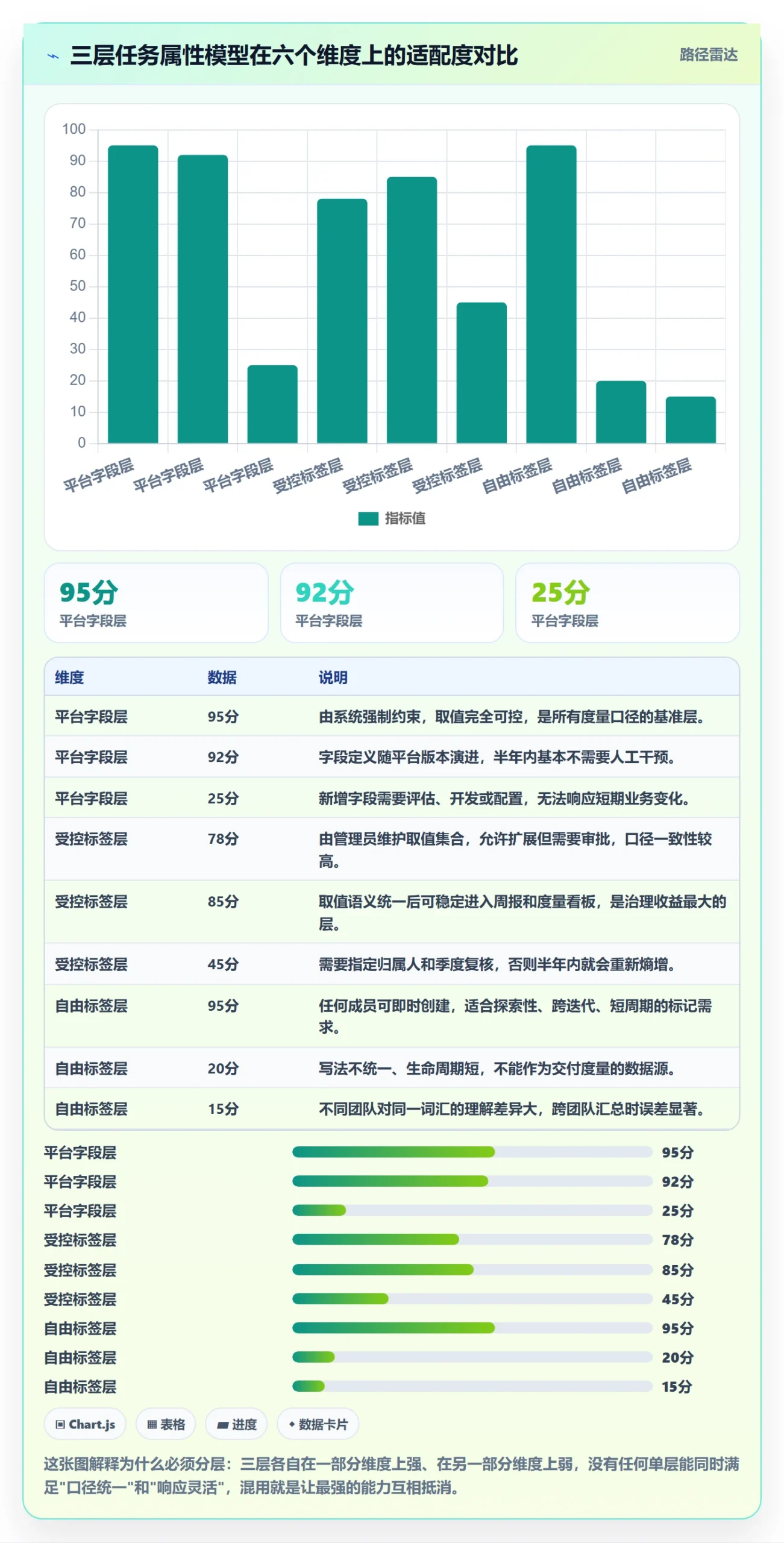Click the 78分 value in the table
This screenshot has width=784, height=1543.
223,839
